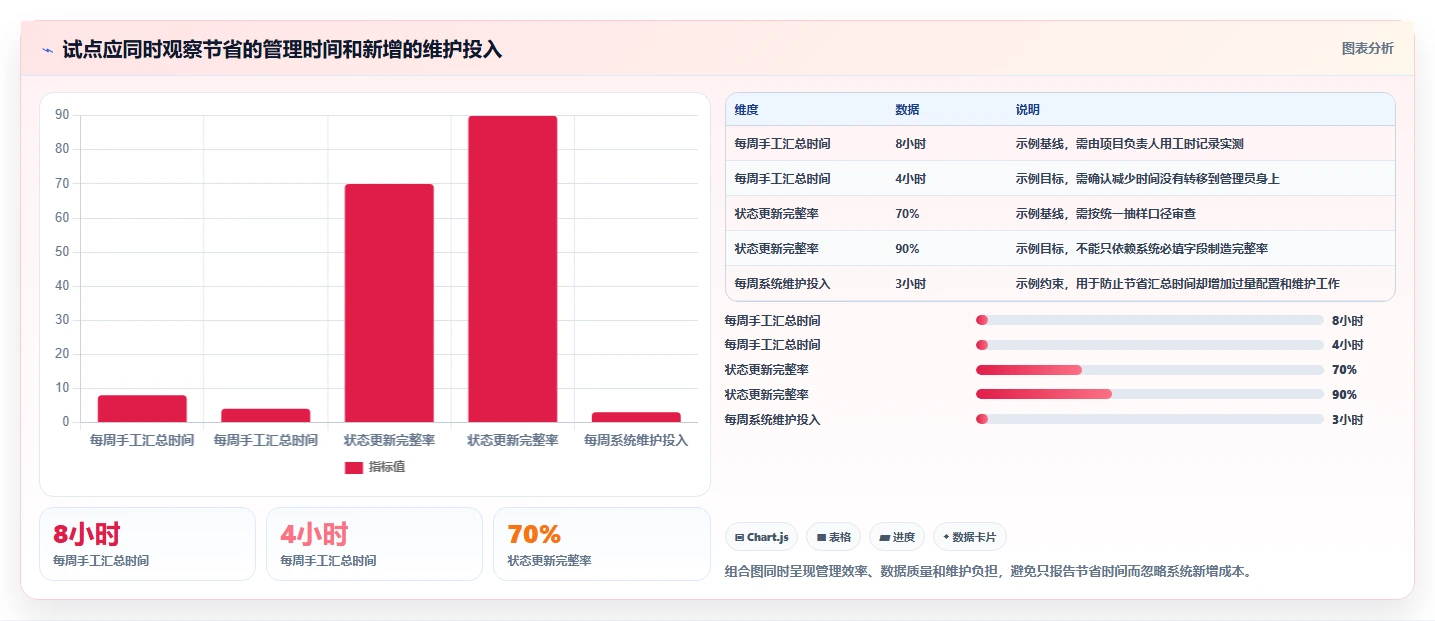
Task: Click the 表格 chip
Action: click(834, 537)
